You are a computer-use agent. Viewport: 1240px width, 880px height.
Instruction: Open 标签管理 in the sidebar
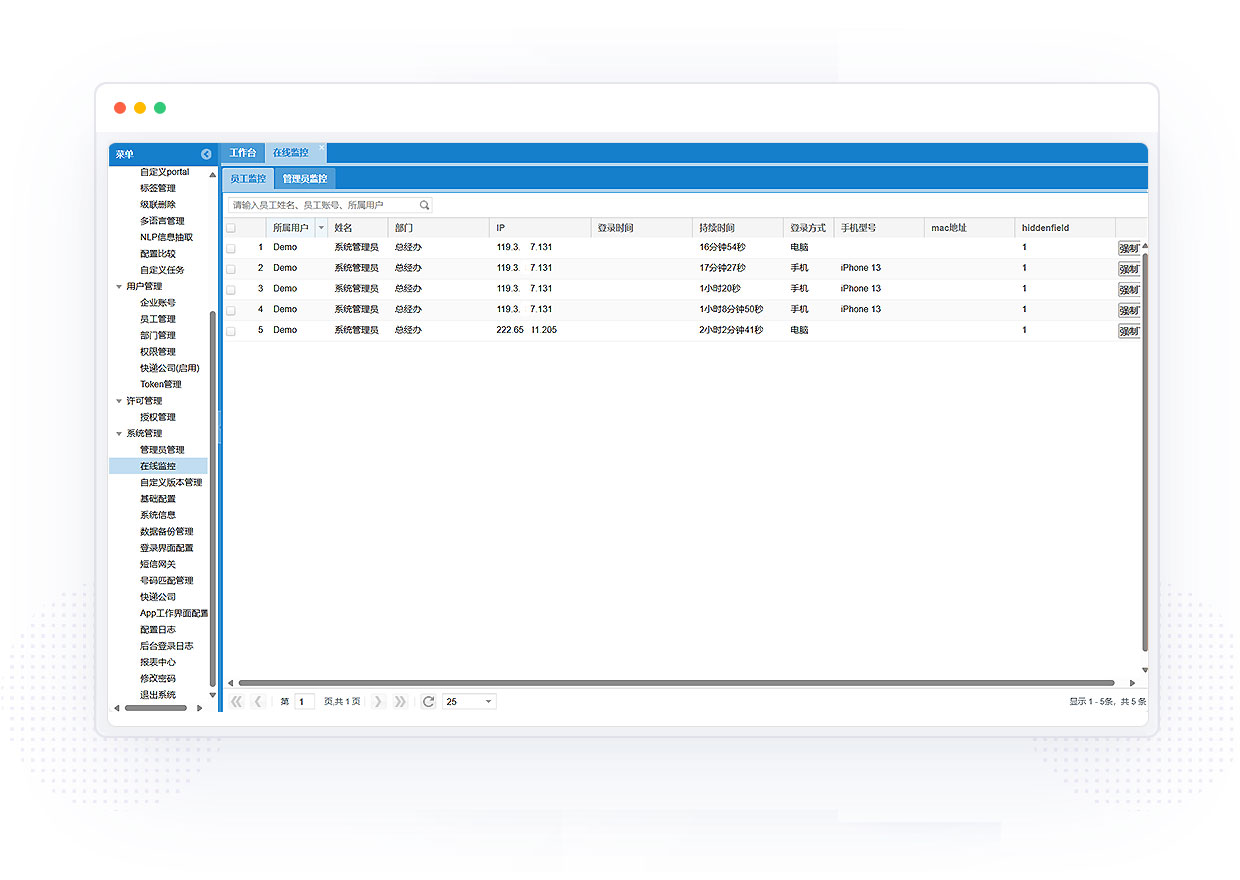pos(158,188)
